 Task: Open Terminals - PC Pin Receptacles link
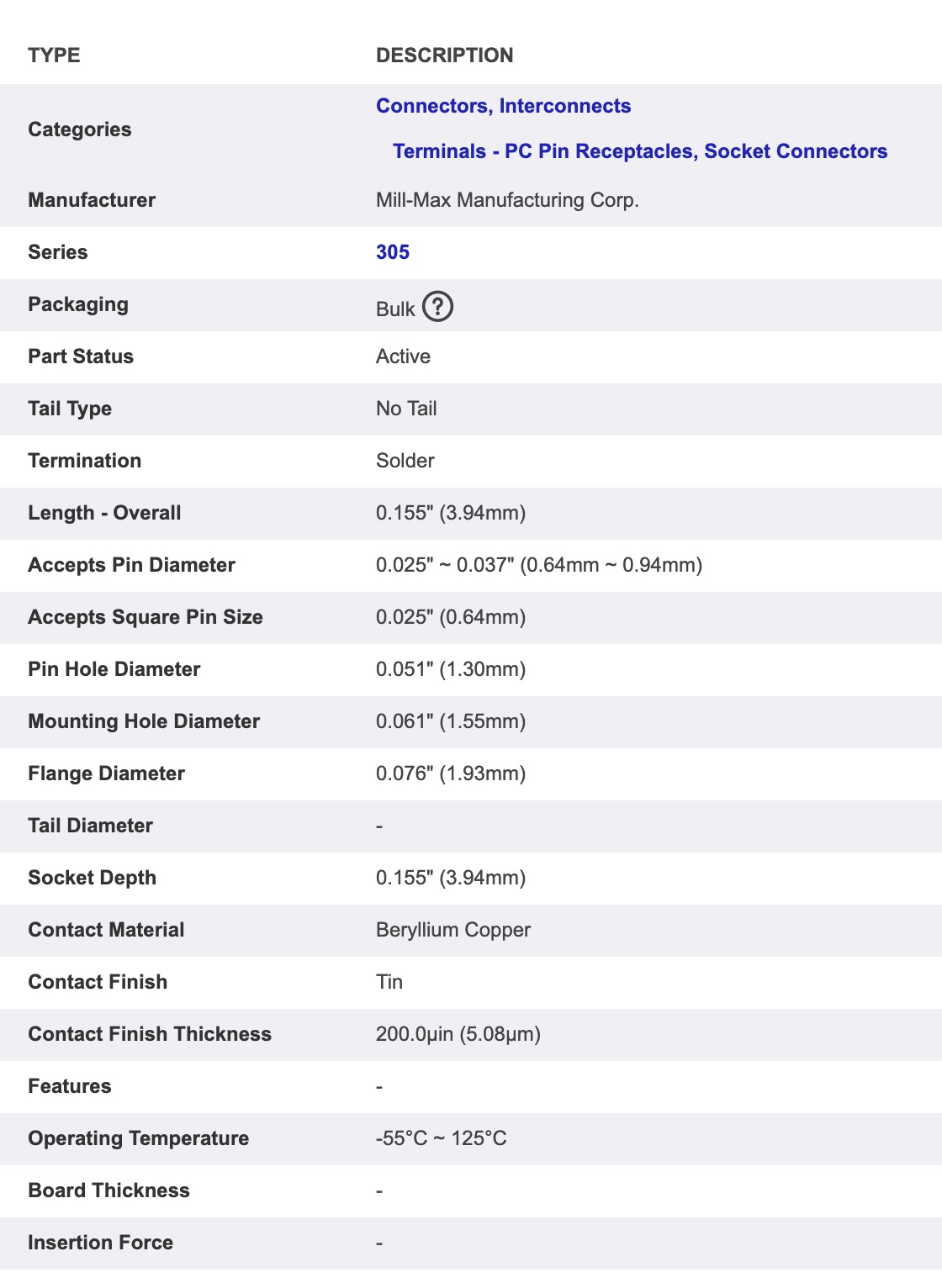[x=639, y=151]
